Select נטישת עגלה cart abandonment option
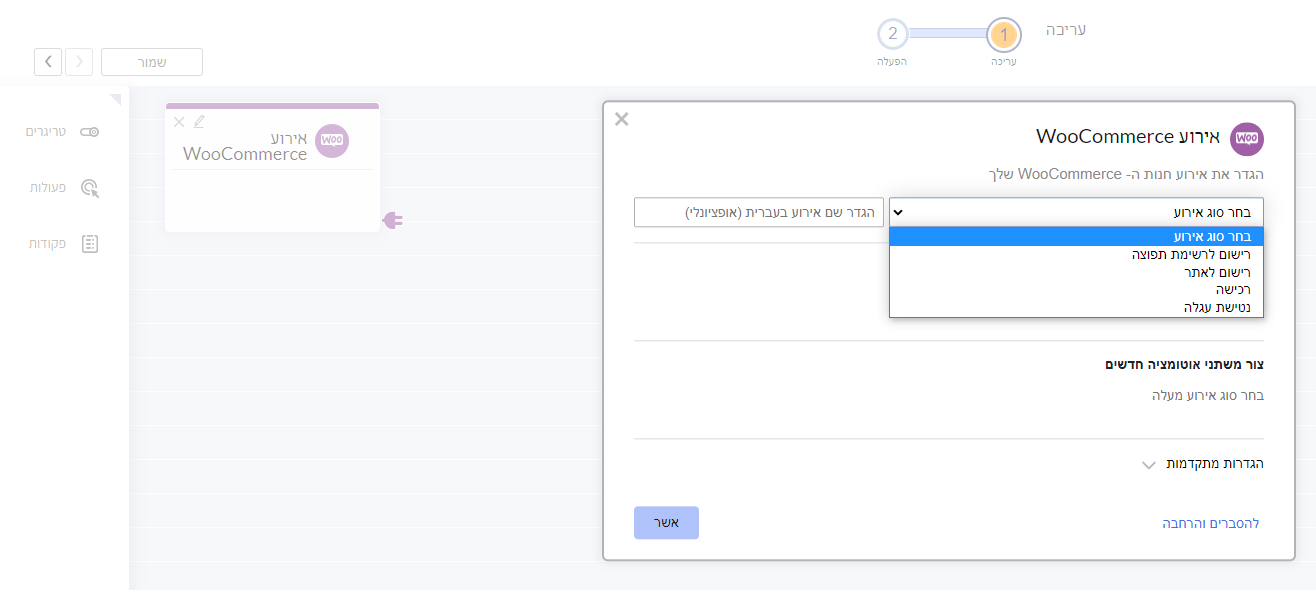 [1076, 308]
